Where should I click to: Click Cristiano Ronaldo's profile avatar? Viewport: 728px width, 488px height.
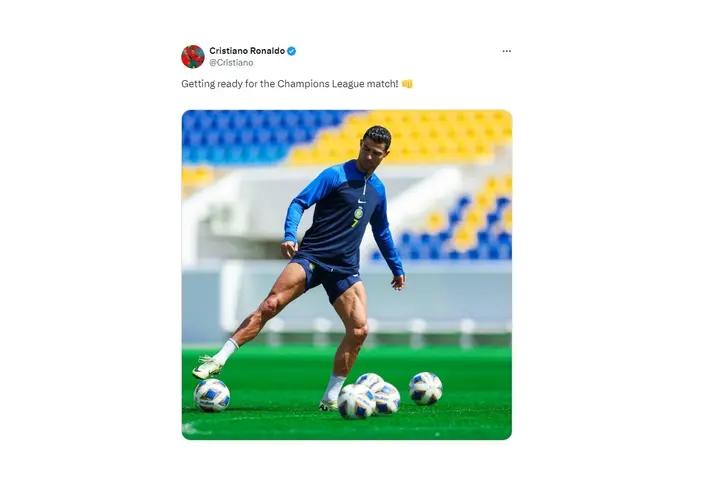click(x=192, y=56)
